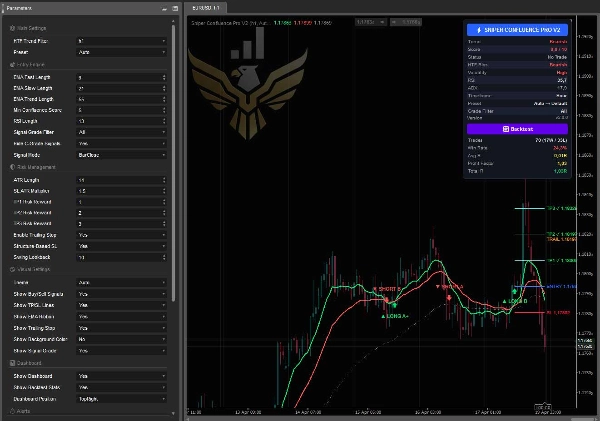This screenshot has height=421, width=600.
Task: Click the scroll-down arrow of Parameters panel
Action: tap(173, 413)
